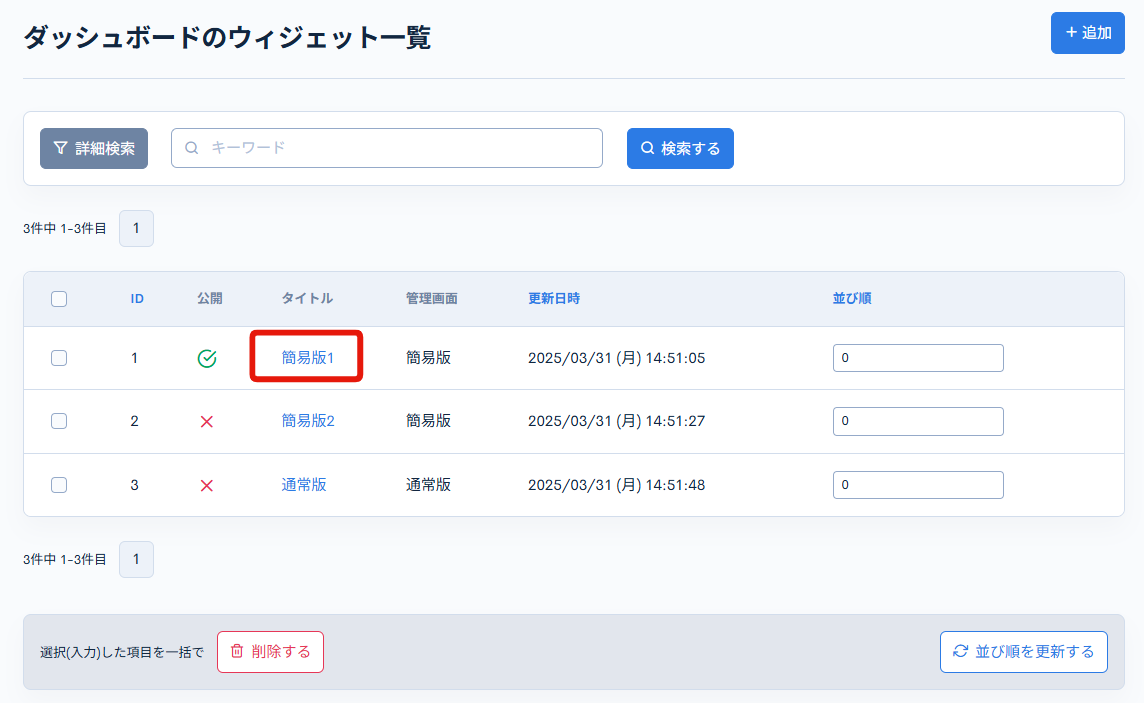Screen dimensions: 1144x703
Task: Select page 1 in the top pagination
Action: coord(136,228)
